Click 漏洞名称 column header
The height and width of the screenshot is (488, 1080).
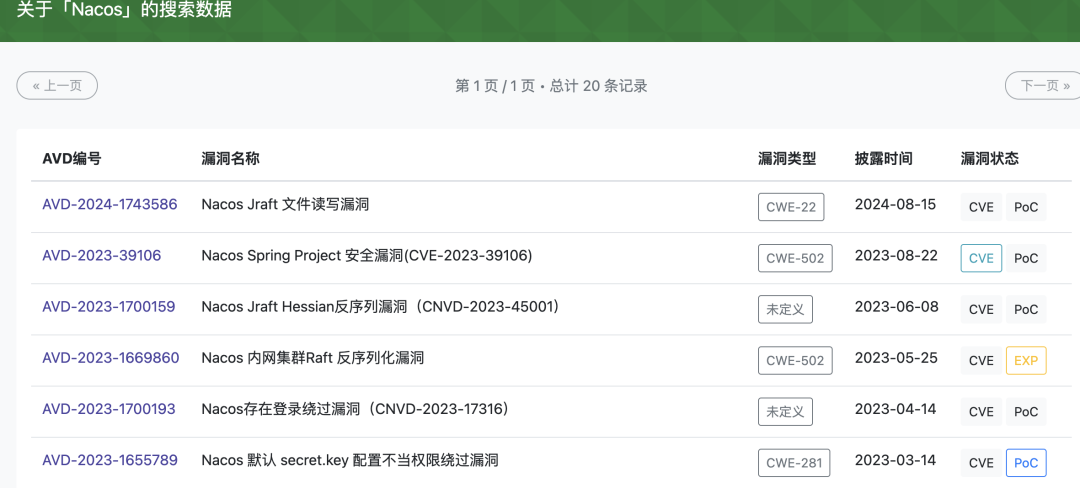pyautogui.click(x=230, y=158)
